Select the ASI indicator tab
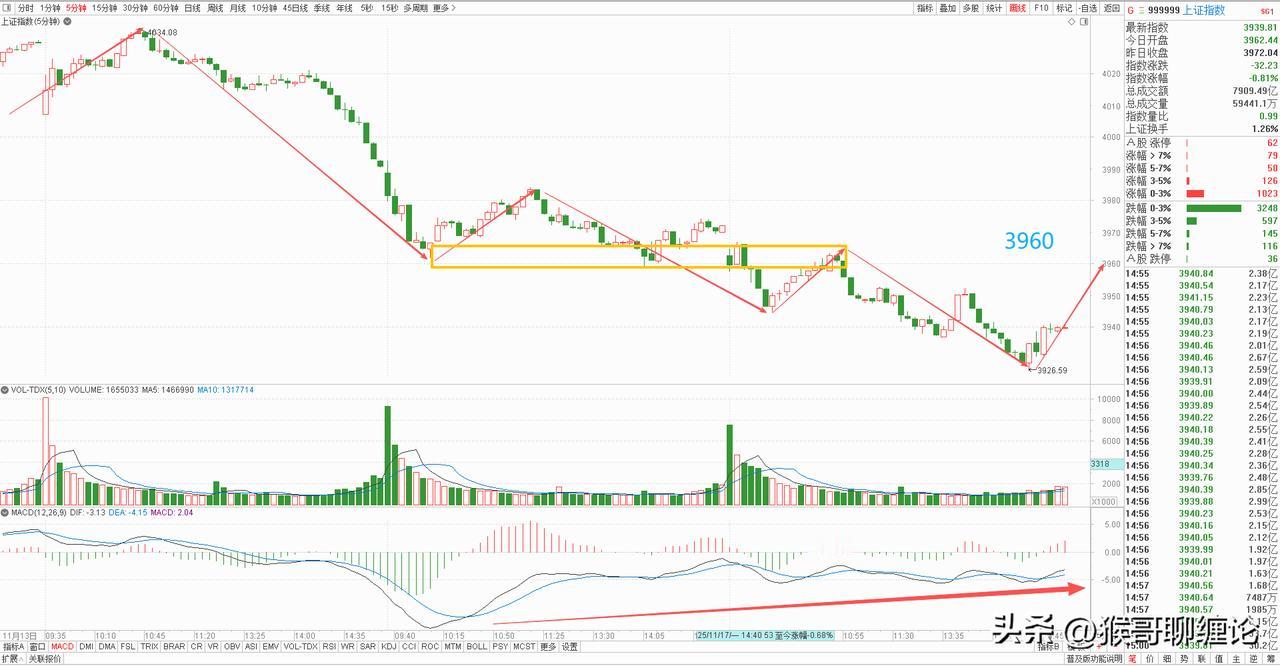The image size is (1280, 666). (252, 646)
